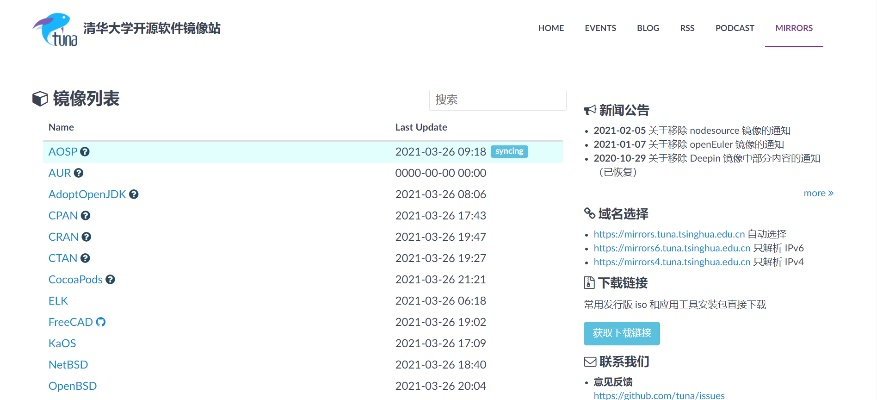Open the NetBSD mirror link
This screenshot has width=877, height=400.
68,365
